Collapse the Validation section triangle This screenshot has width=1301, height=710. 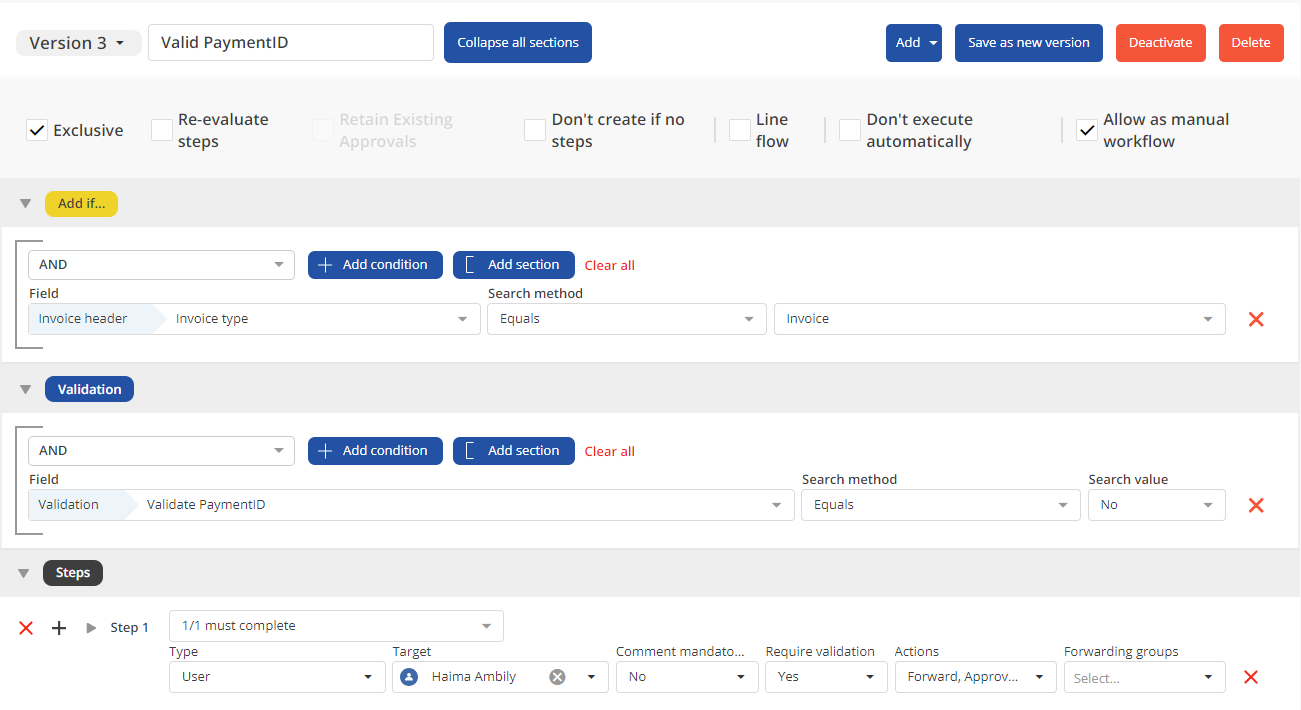tap(26, 390)
